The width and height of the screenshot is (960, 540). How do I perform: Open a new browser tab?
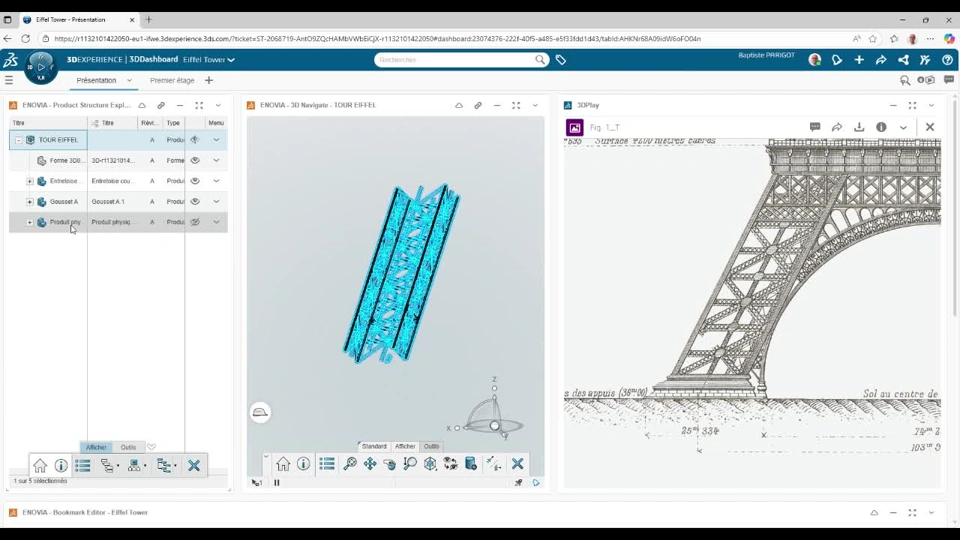click(x=149, y=20)
